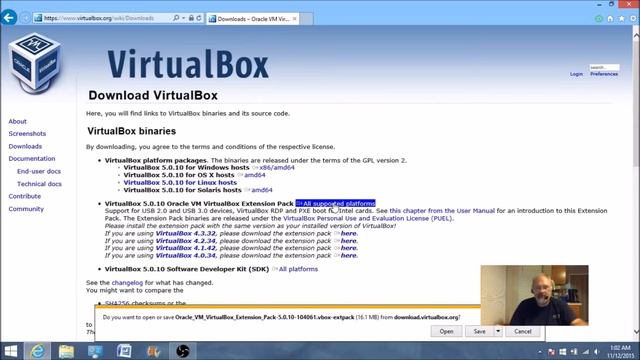Click Internet Explorer taskbar icon

point(38,351)
